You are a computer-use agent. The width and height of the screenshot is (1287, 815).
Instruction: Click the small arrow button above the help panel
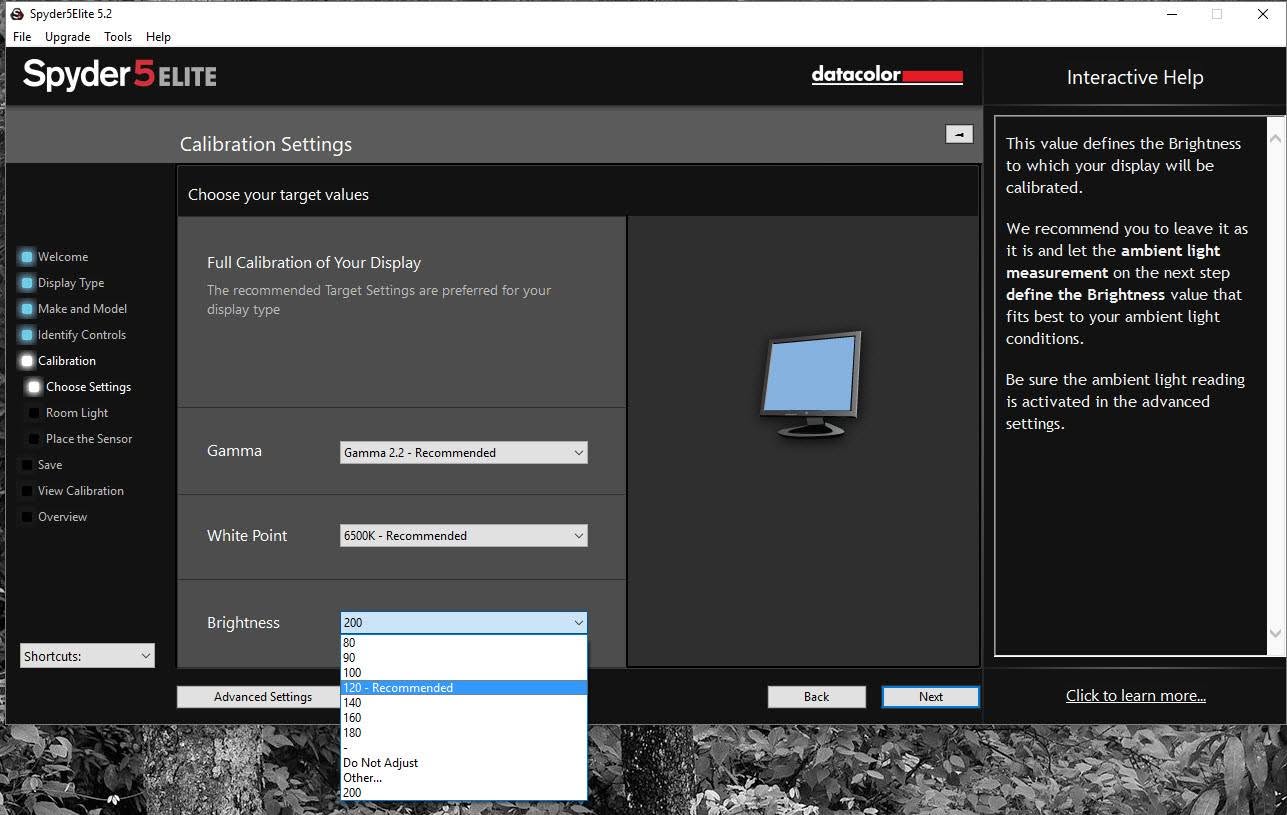[959, 134]
